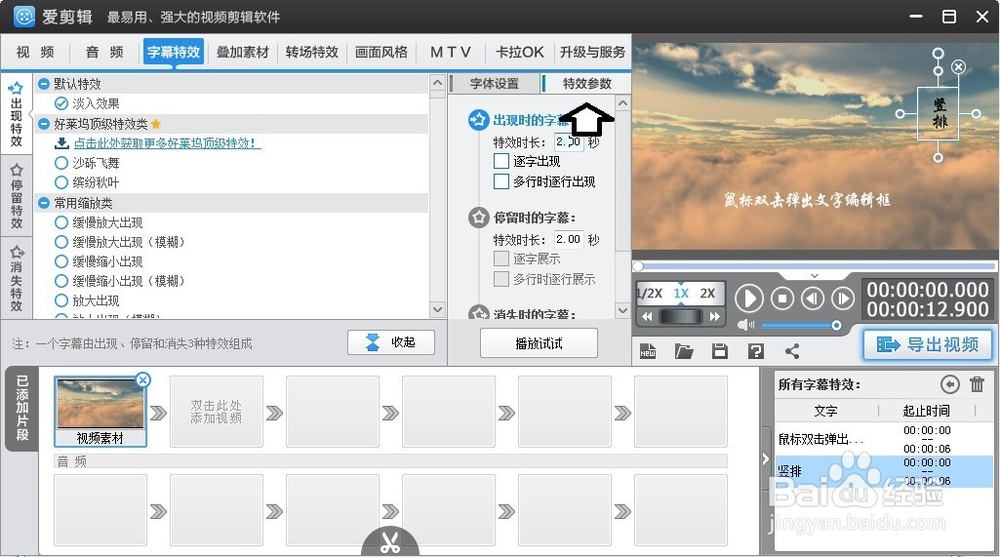Switch to 字体设置 tab

click(x=494, y=84)
